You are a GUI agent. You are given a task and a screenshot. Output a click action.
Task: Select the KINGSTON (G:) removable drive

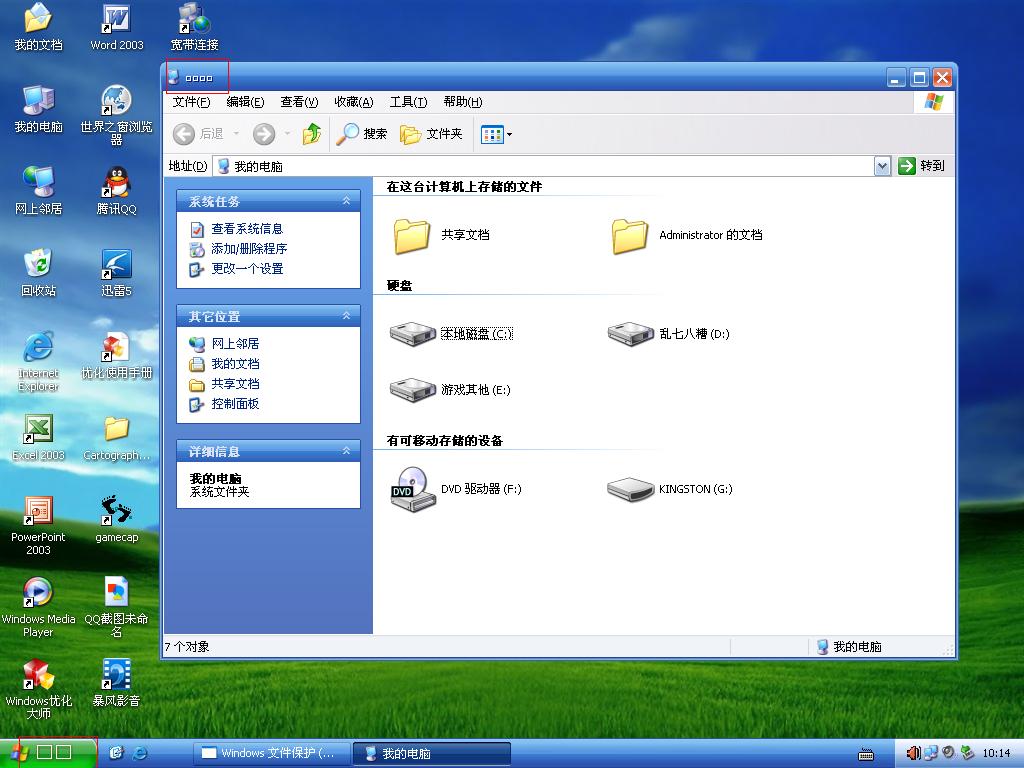click(x=670, y=488)
